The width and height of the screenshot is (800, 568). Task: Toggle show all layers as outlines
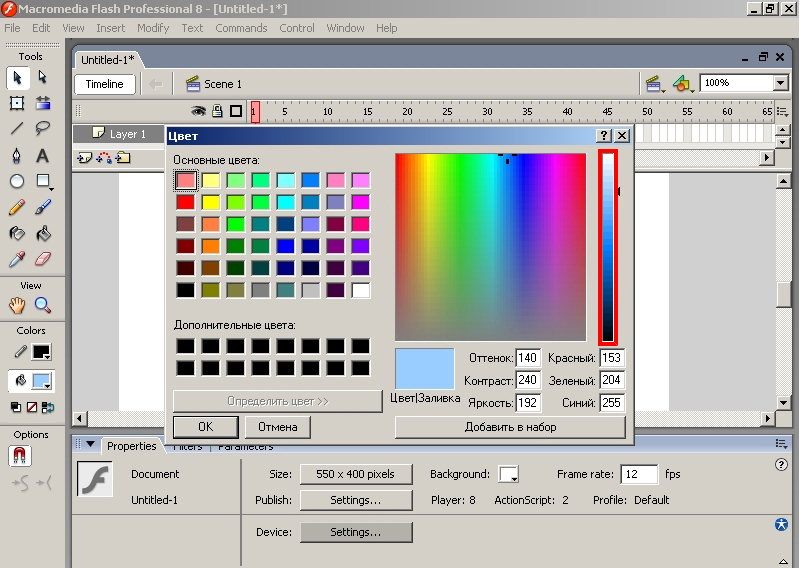pyautogui.click(x=236, y=111)
